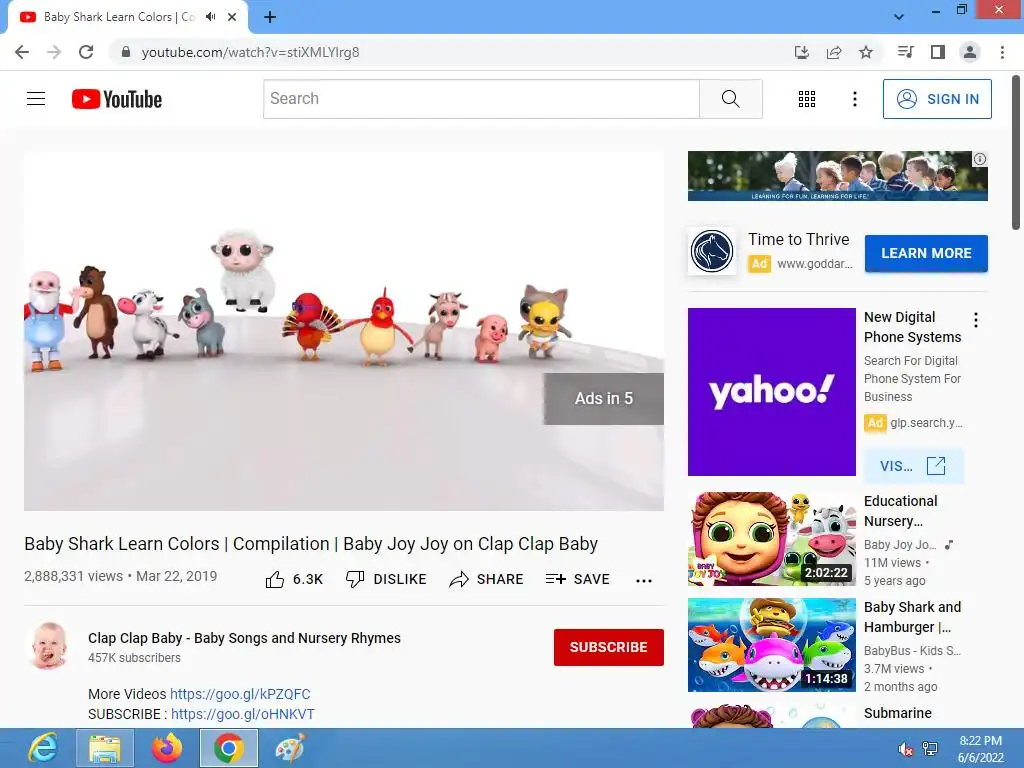
Task: Click the video player area
Action: point(344,331)
